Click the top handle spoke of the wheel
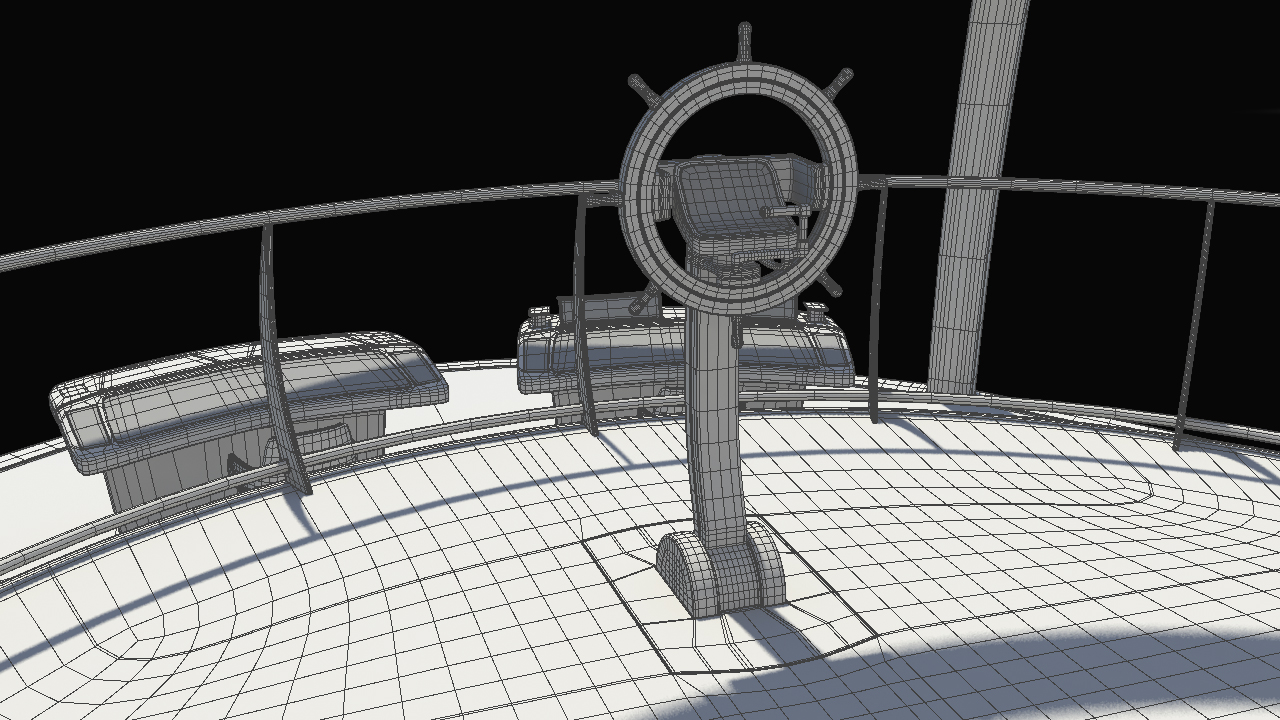Viewport: 1280px width, 720px height. [x=745, y=43]
